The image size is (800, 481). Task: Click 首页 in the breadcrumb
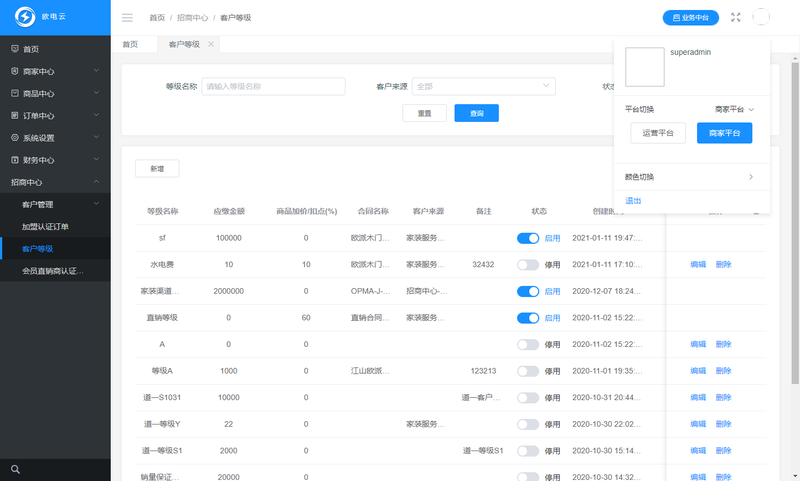(x=157, y=18)
